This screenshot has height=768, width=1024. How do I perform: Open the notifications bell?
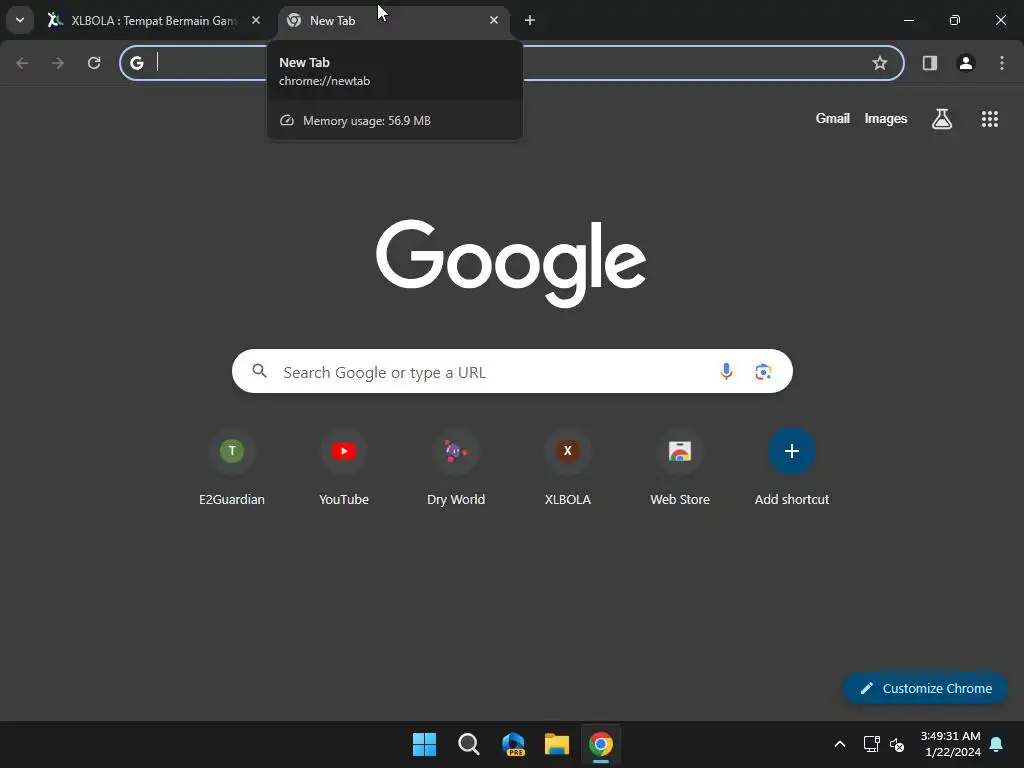pos(997,744)
